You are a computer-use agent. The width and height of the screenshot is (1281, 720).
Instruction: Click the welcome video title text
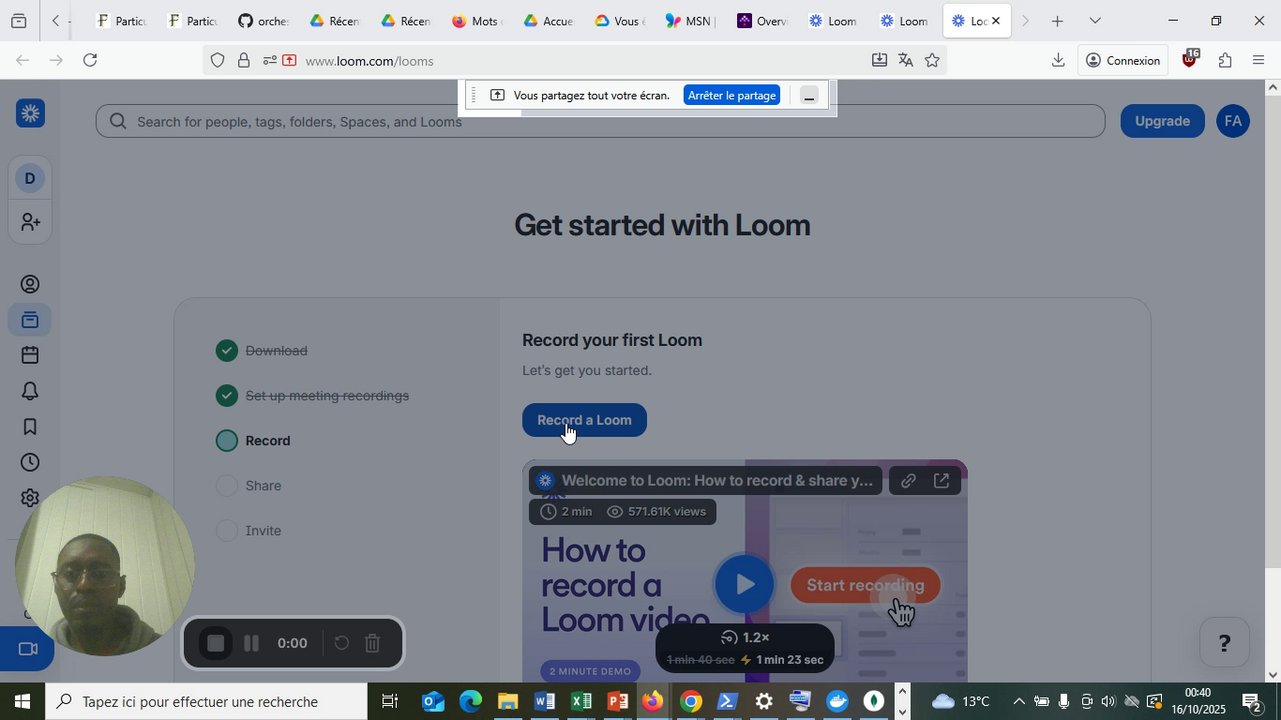(x=717, y=481)
